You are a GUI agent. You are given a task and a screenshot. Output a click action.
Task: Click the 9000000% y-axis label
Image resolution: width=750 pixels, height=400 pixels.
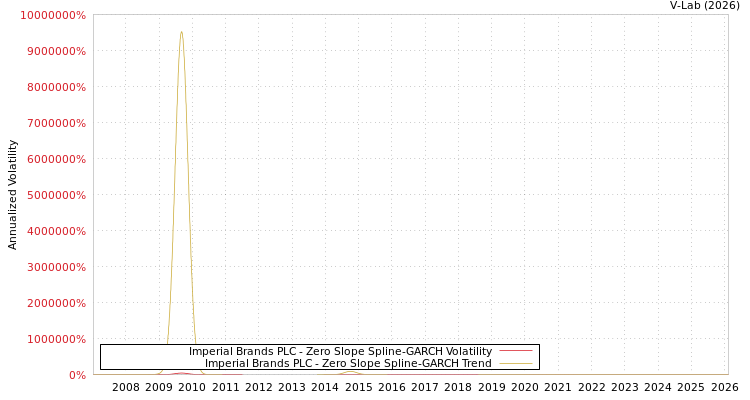click(x=56, y=51)
